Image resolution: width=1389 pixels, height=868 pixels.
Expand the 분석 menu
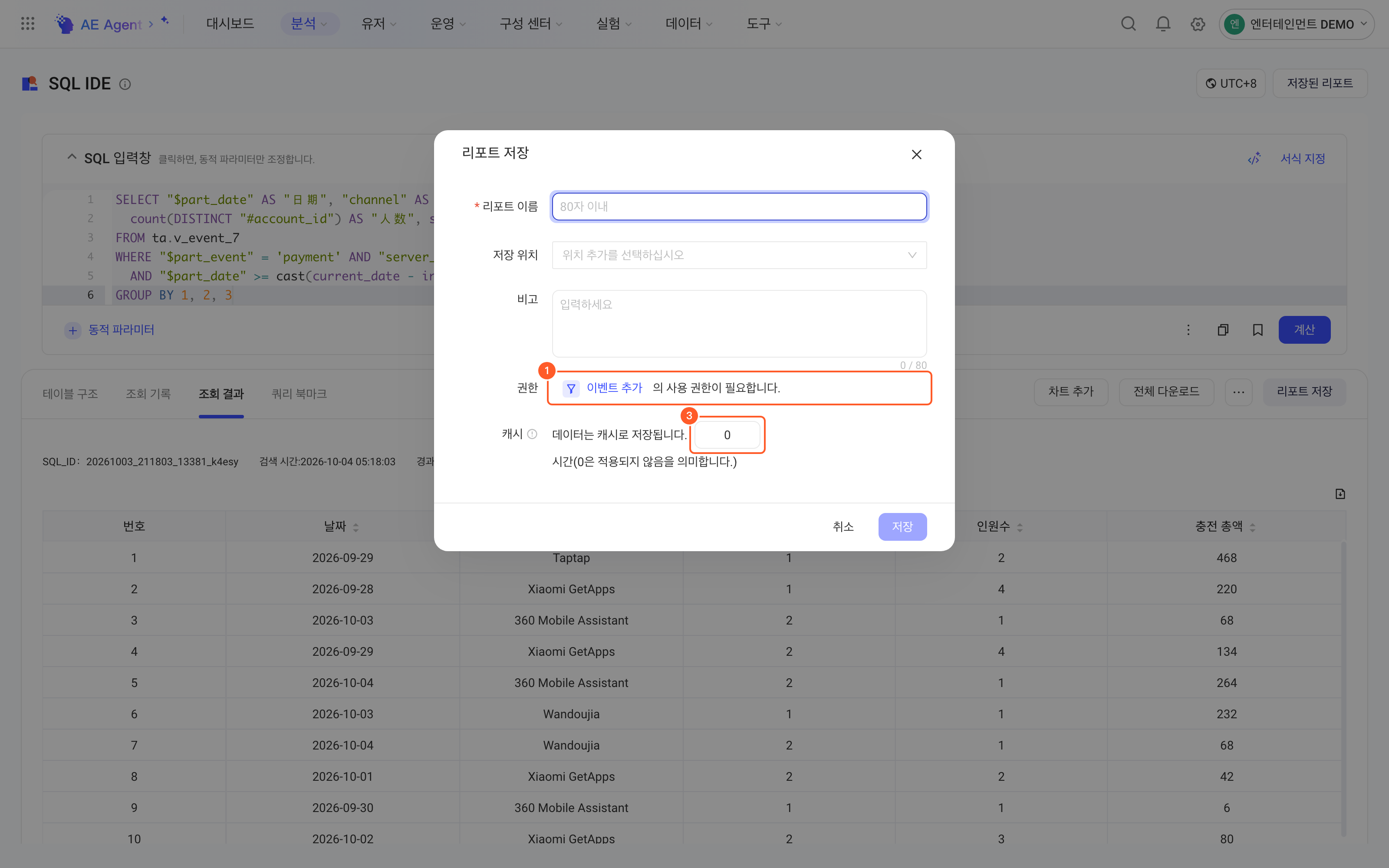pos(309,23)
